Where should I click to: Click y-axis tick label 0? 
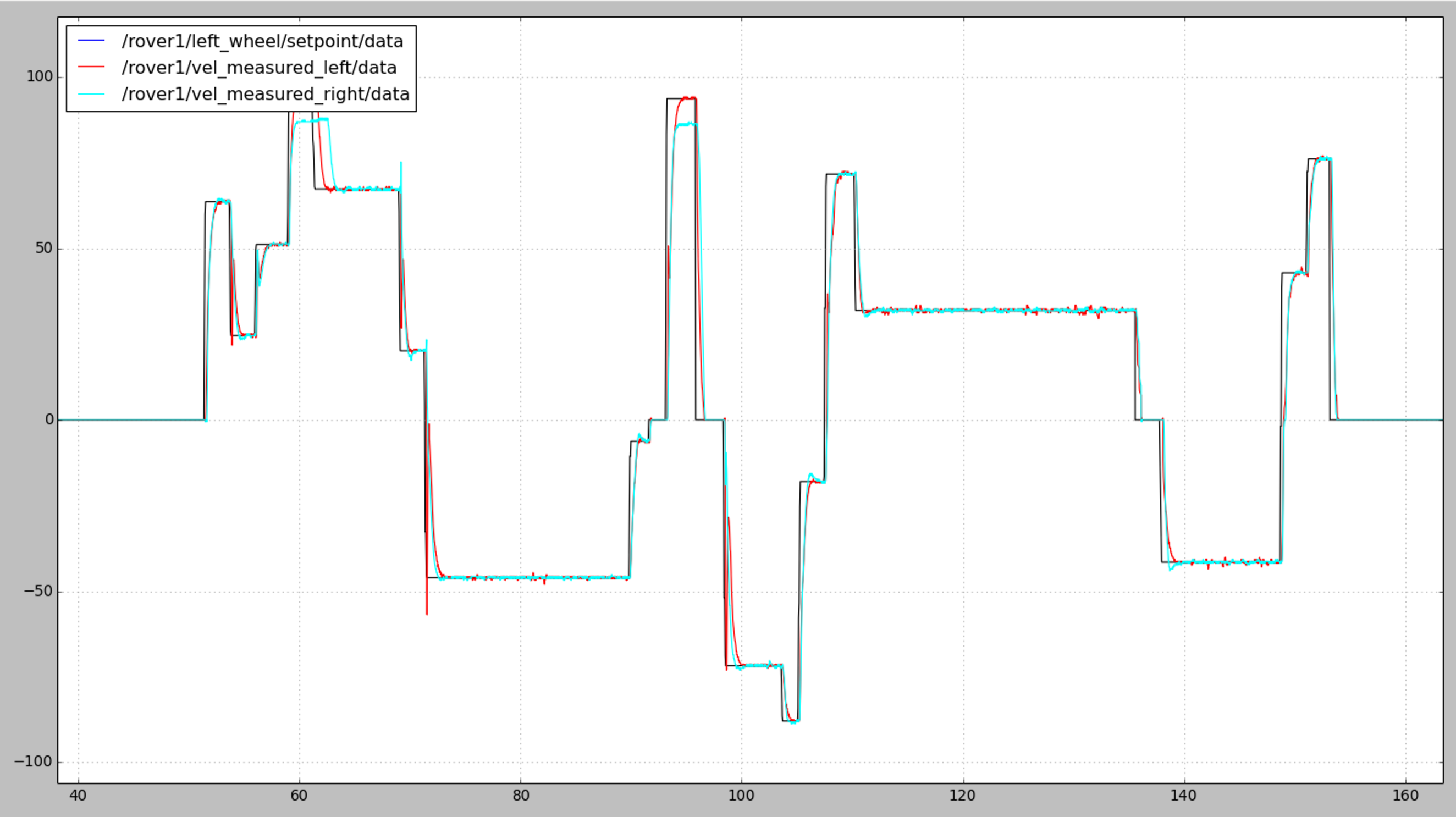coord(49,419)
